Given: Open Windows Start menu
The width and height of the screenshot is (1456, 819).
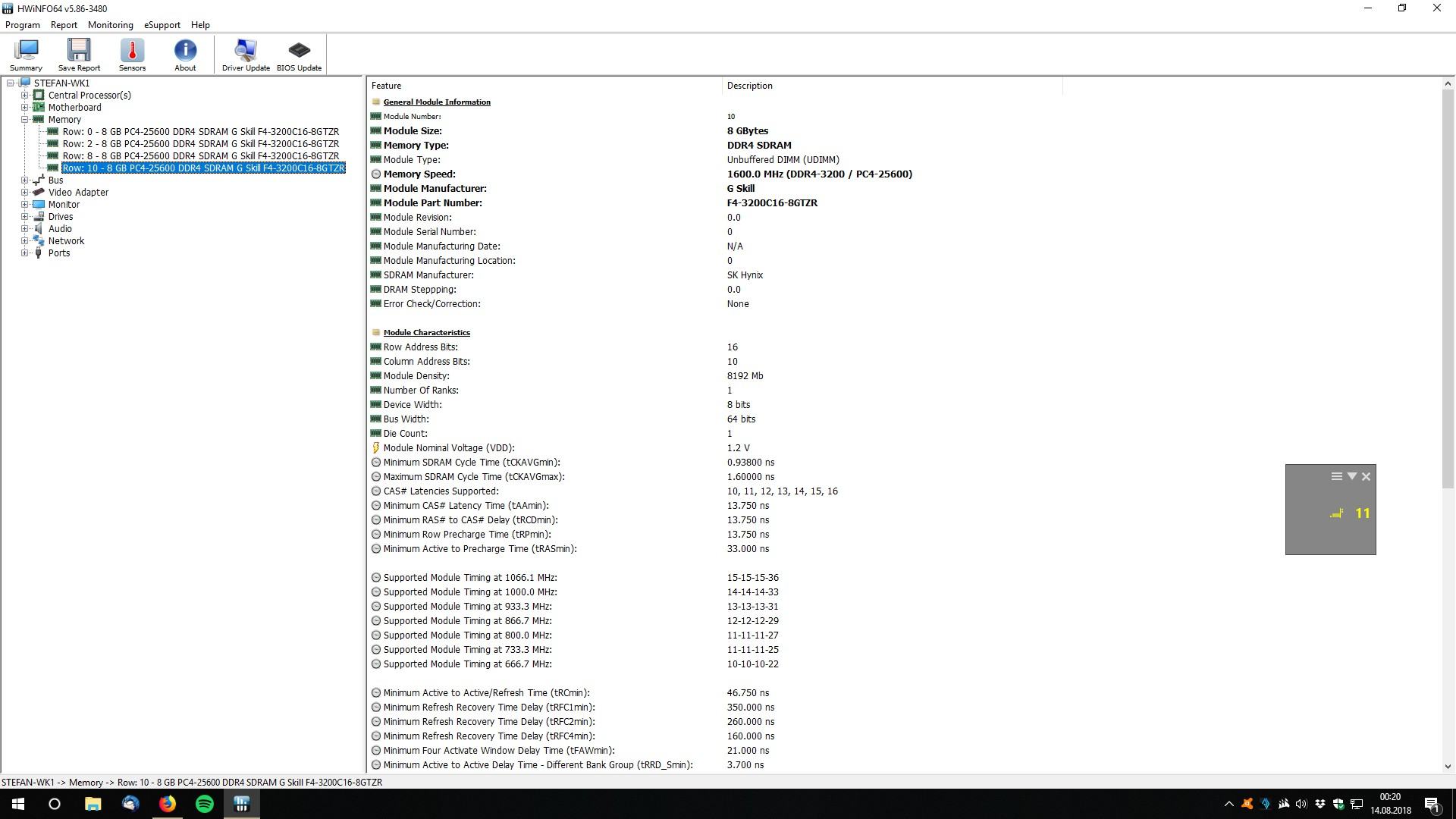Looking at the screenshot, I should tap(18, 804).
